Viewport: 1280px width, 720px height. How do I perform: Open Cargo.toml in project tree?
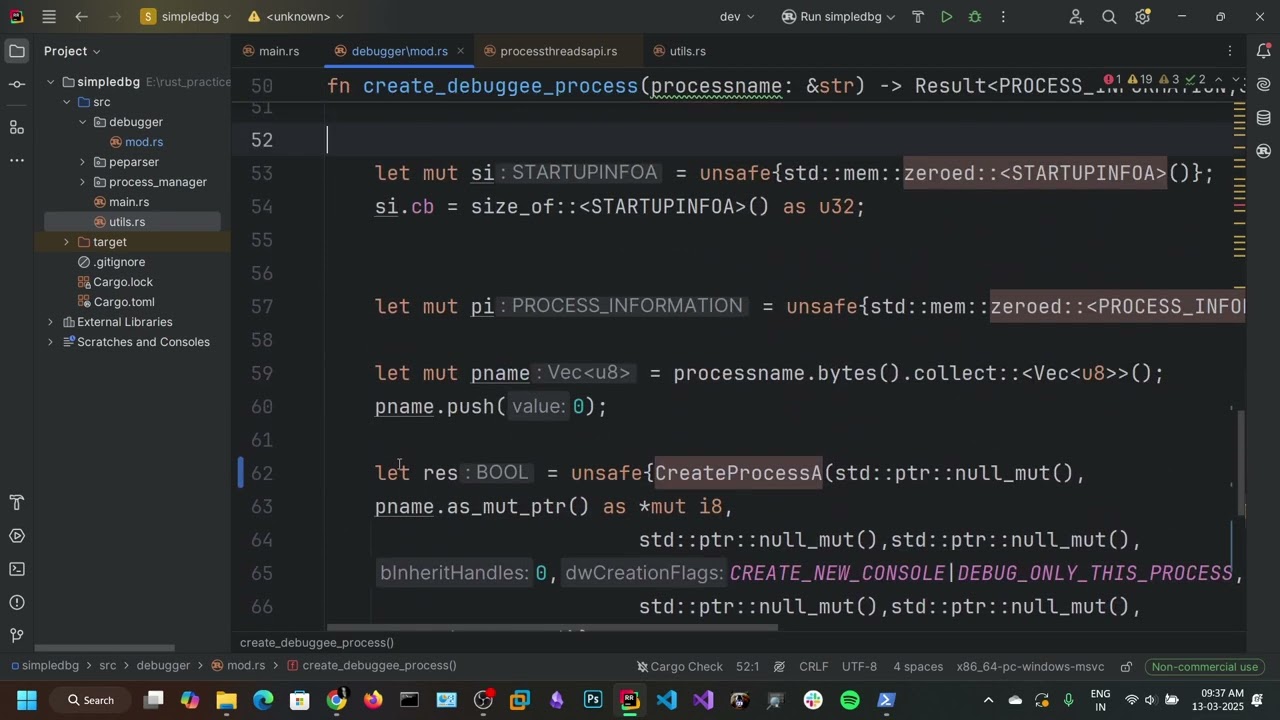click(124, 302)
